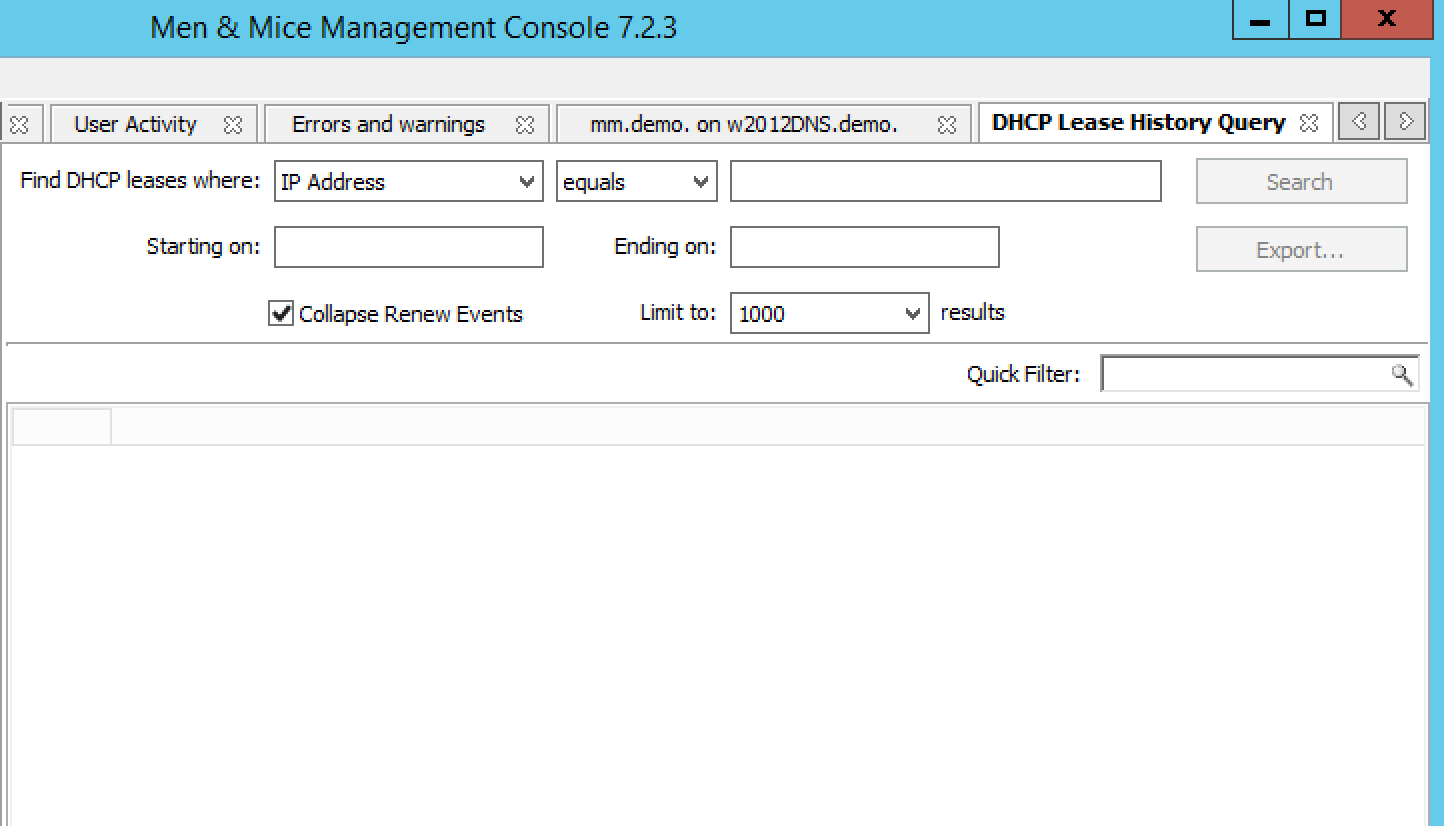Image resolution: width=1444 pixels, height=826 pixels.
Task: Close the Errors and warnings tab
Action: click(x=524, y=125)
